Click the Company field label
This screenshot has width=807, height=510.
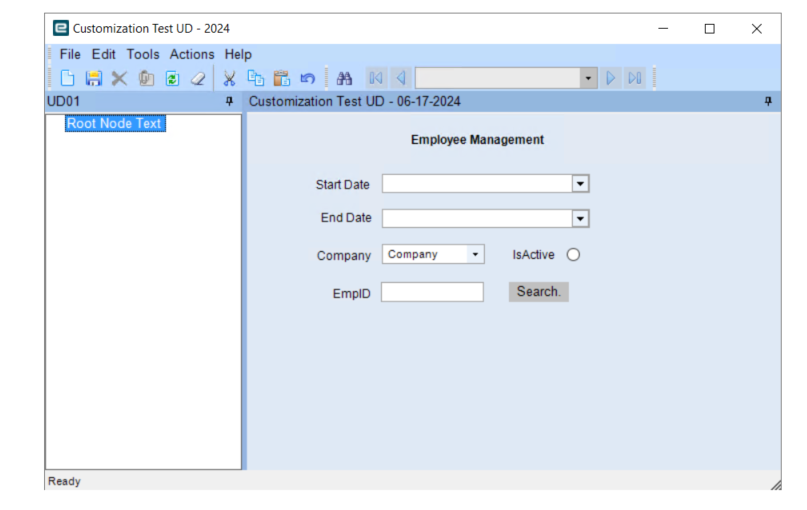344,256
